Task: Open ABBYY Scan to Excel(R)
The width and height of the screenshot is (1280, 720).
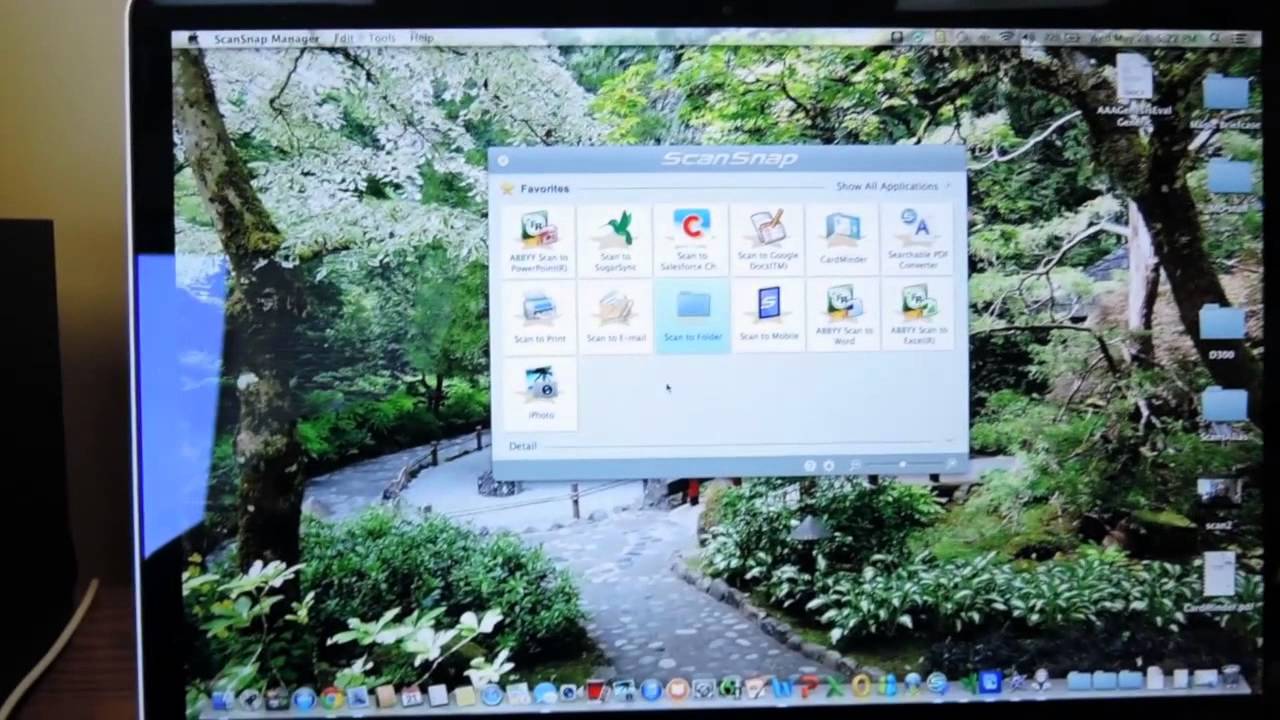Action: pyautogui.click(x=918, y=315)
